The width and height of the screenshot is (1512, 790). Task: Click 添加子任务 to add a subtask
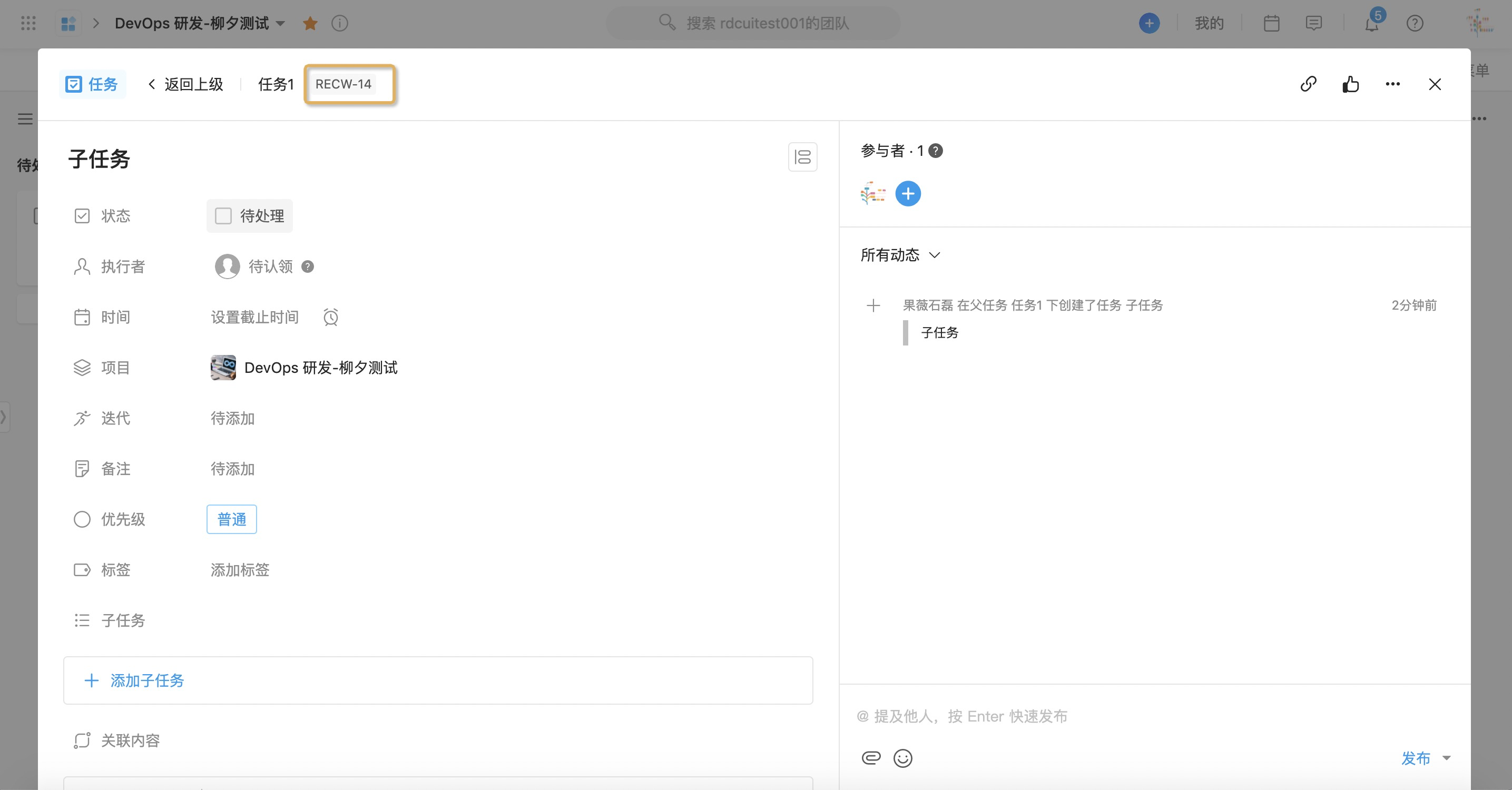438,680
